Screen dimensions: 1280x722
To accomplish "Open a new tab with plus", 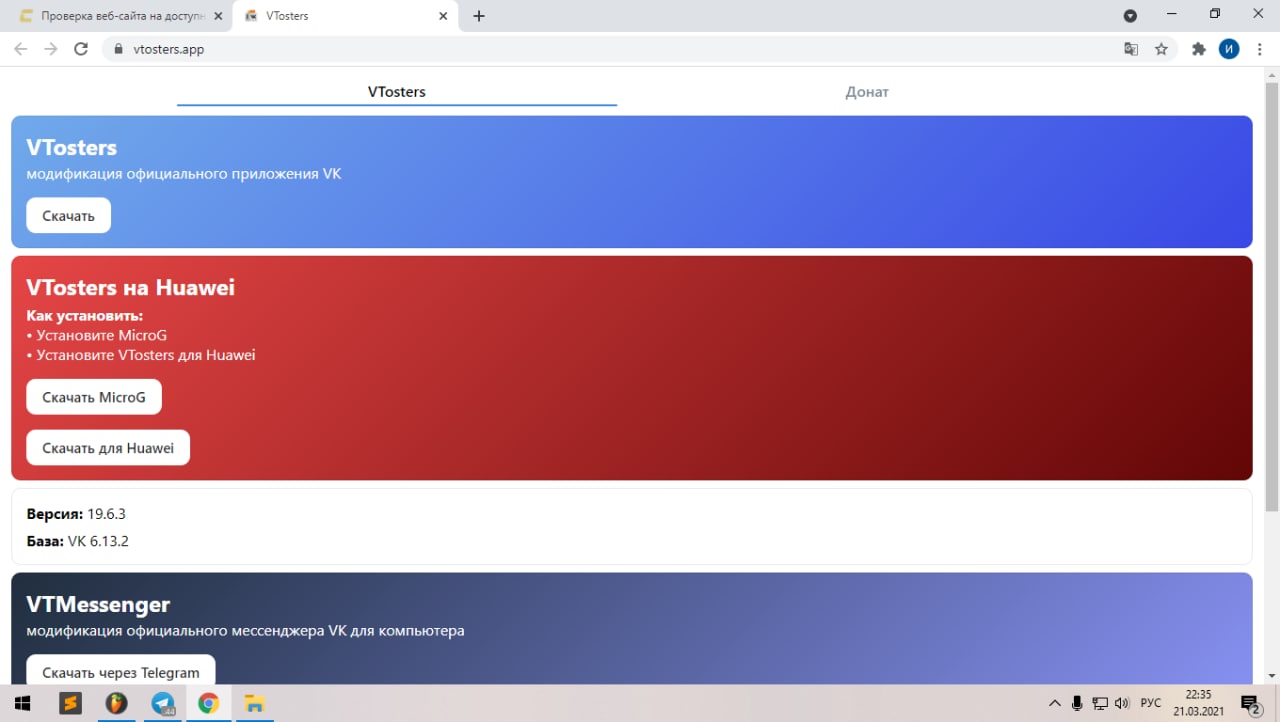I will pos(479,16).
